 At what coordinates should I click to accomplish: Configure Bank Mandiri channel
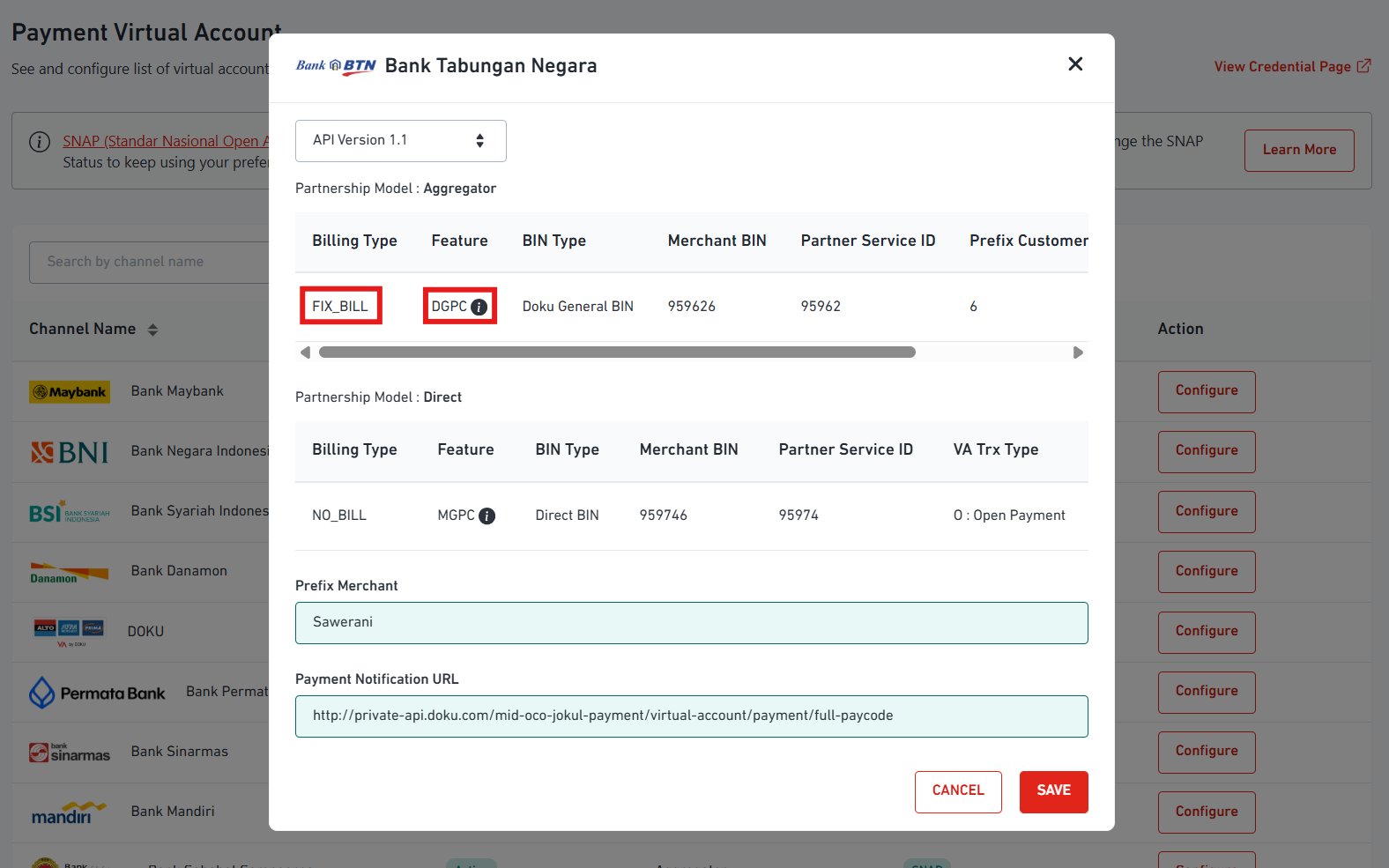(1206, 812)
